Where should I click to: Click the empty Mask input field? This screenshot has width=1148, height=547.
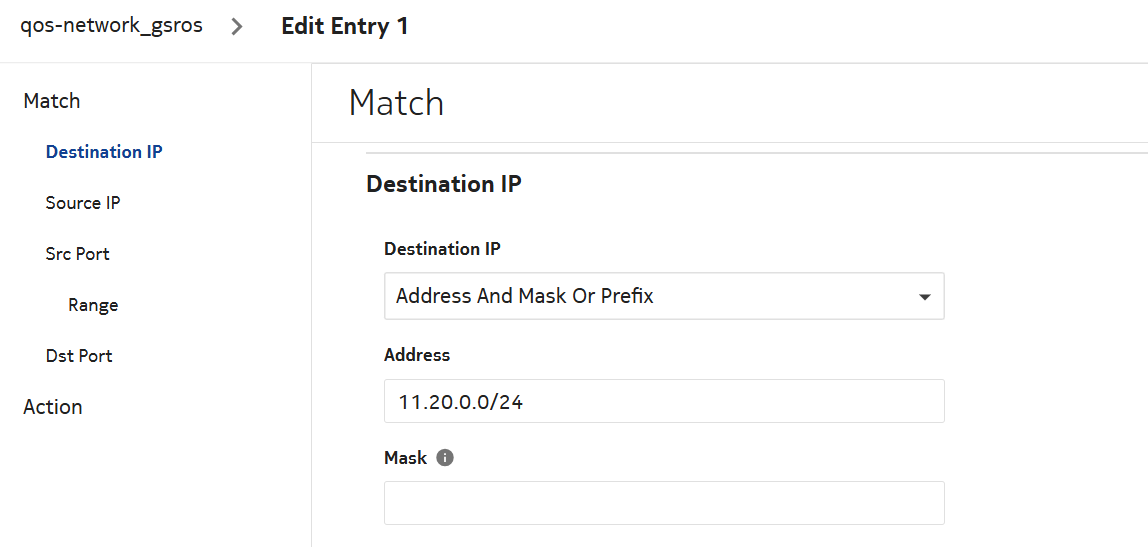tap(663, 503)
